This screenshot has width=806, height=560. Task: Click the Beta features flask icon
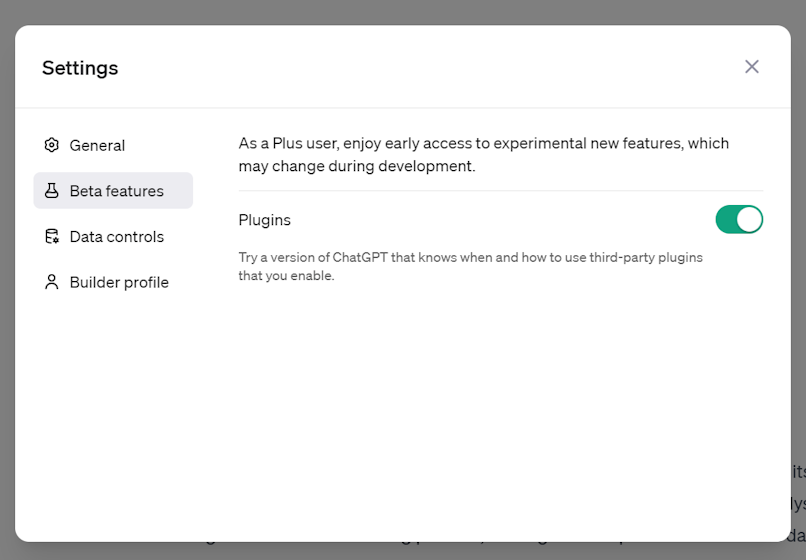[x=51, y=191]
